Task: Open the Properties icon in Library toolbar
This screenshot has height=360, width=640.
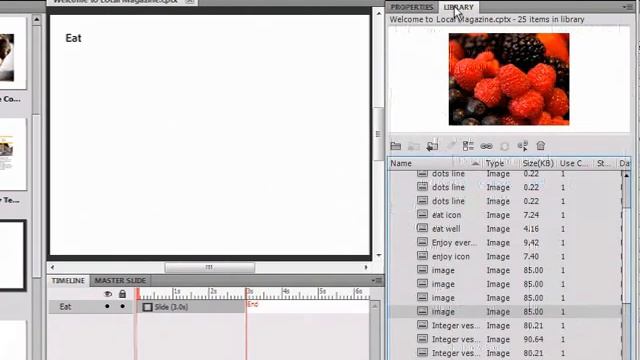Action: (x=468, y=146)
